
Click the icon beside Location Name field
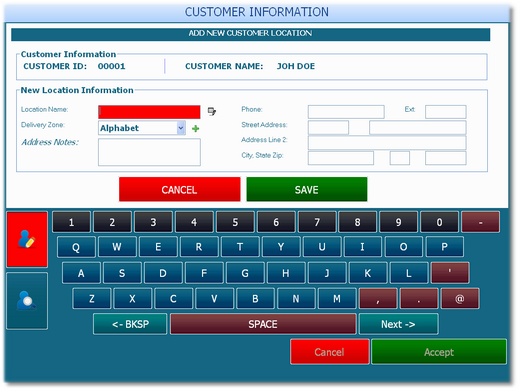click(212, 111)
